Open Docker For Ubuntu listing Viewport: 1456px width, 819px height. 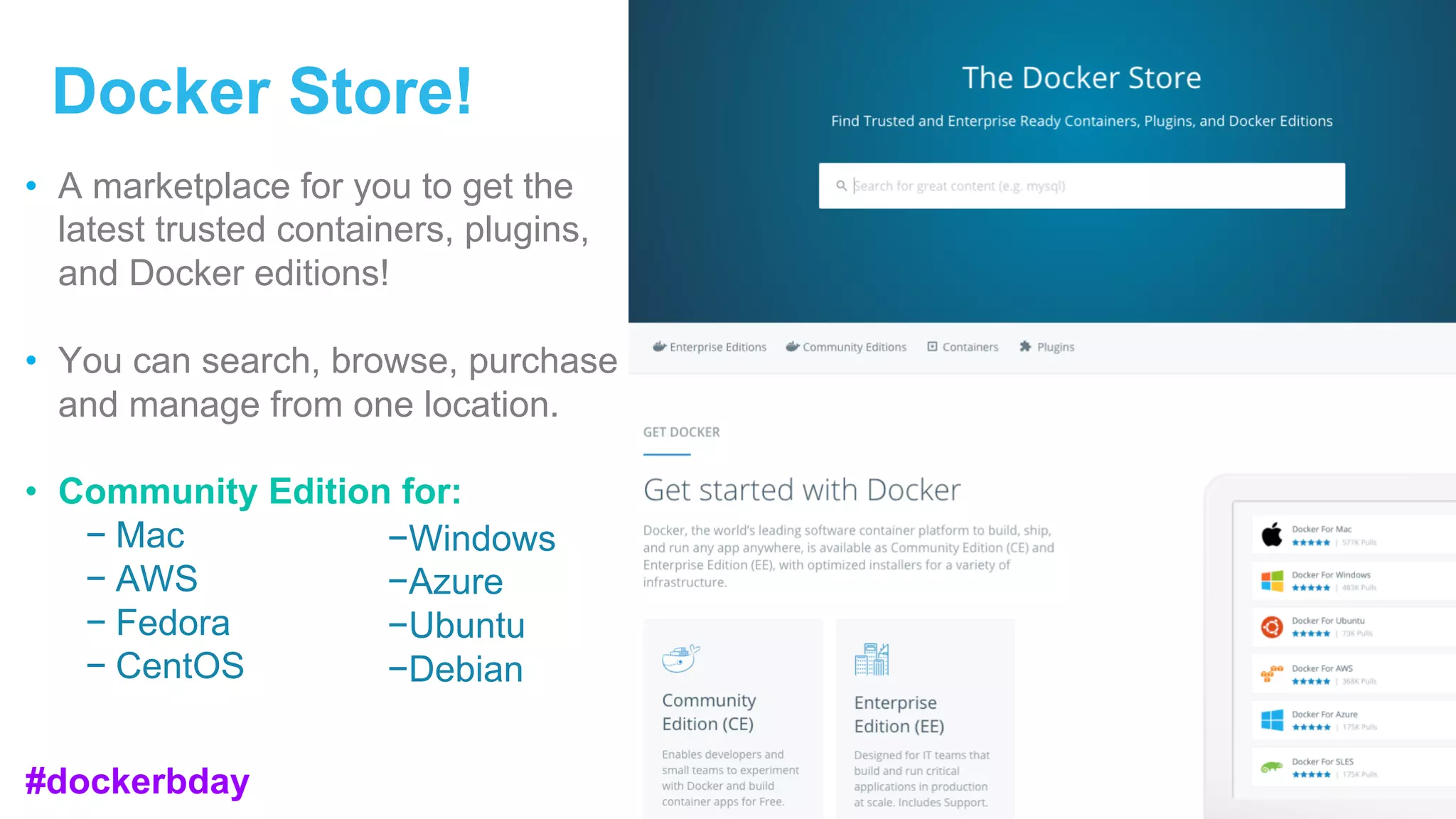(x=1354, y=626)
